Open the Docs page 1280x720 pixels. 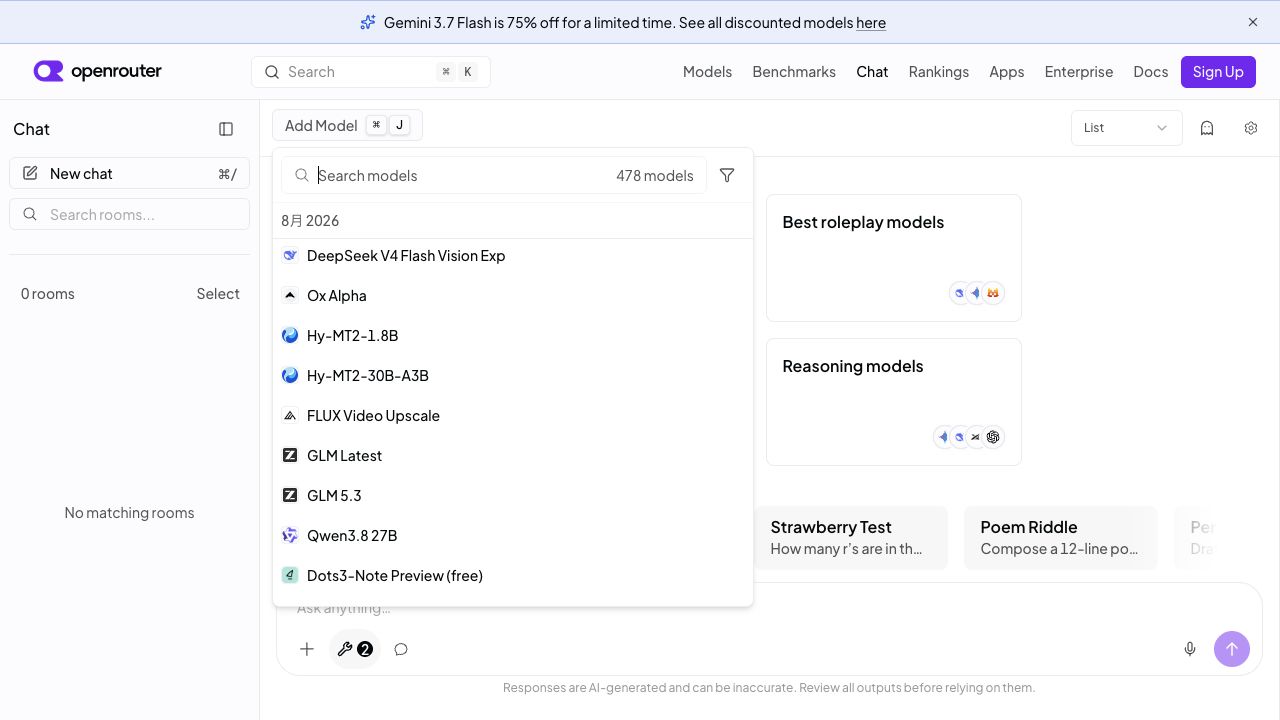point(1150,72)
